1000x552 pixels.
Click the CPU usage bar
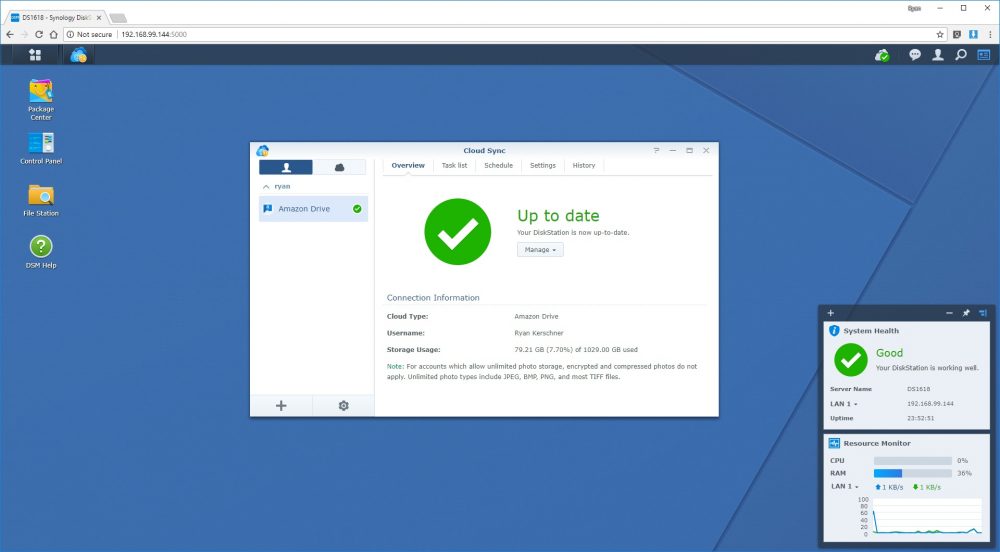tap(913, 461)
